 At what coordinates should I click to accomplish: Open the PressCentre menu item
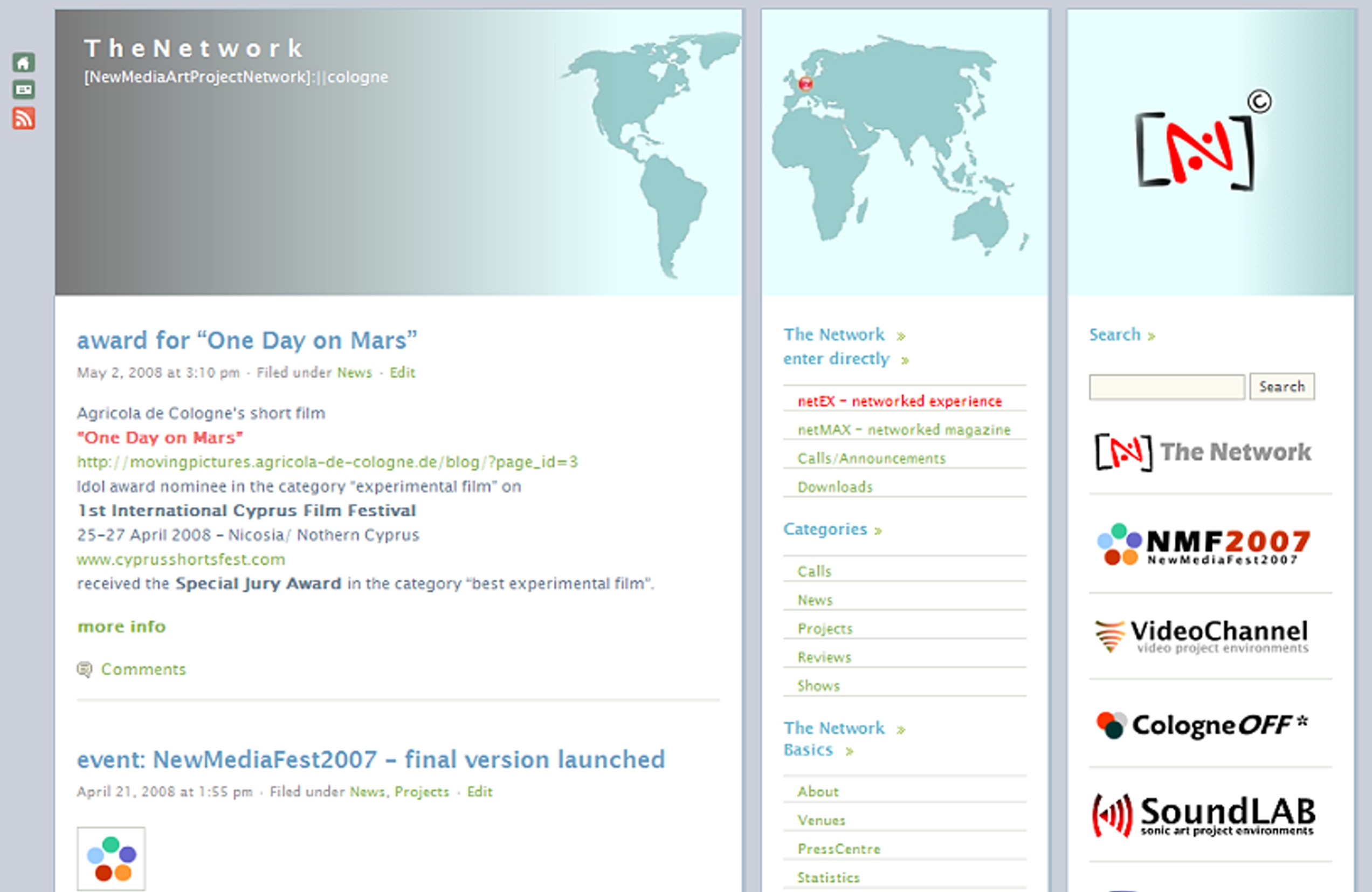(839, 849)
